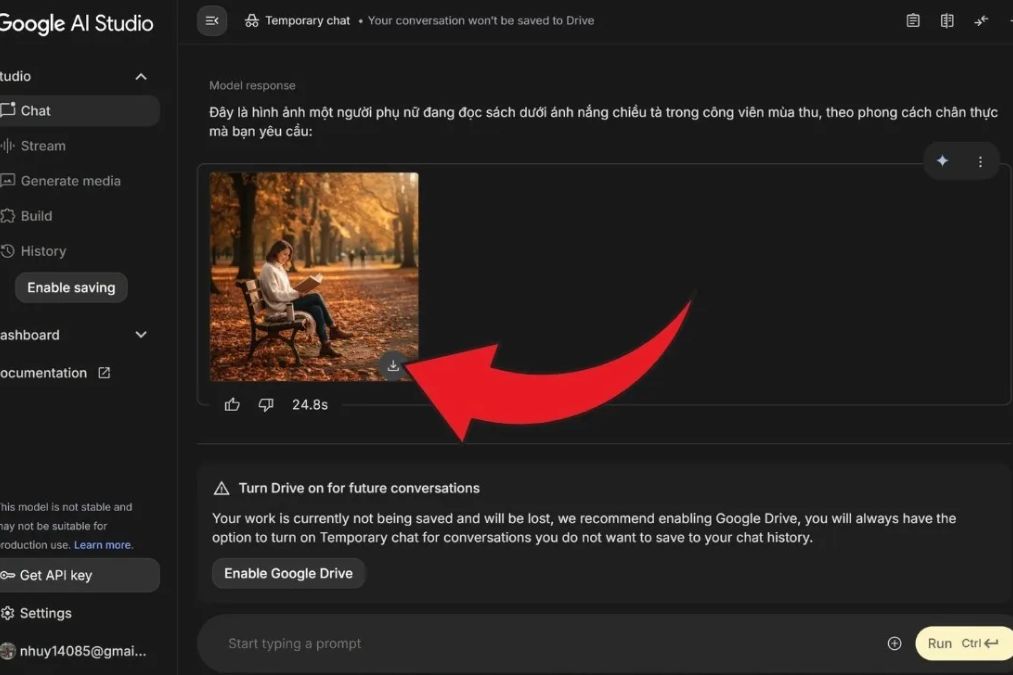Expand the Dashboard section chevron
This screenshot has height=675, width=1013.
141,335
